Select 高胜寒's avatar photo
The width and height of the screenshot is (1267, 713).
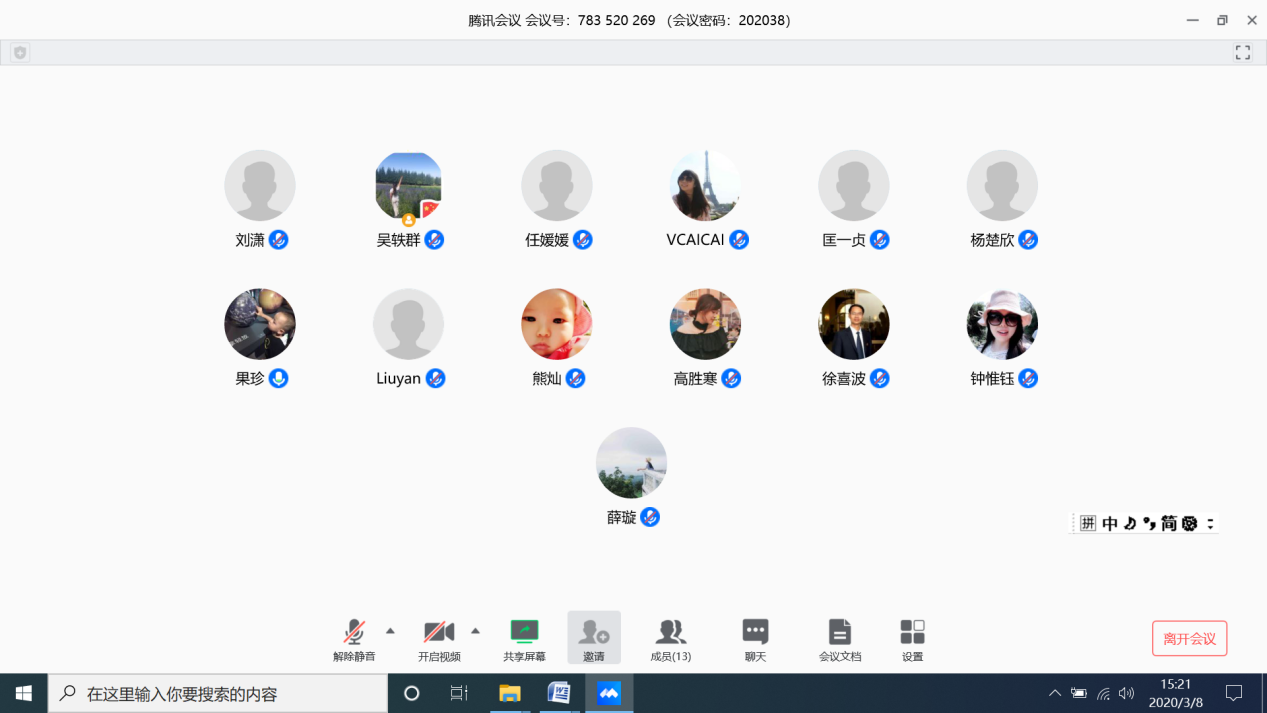(x=705, y=324)
